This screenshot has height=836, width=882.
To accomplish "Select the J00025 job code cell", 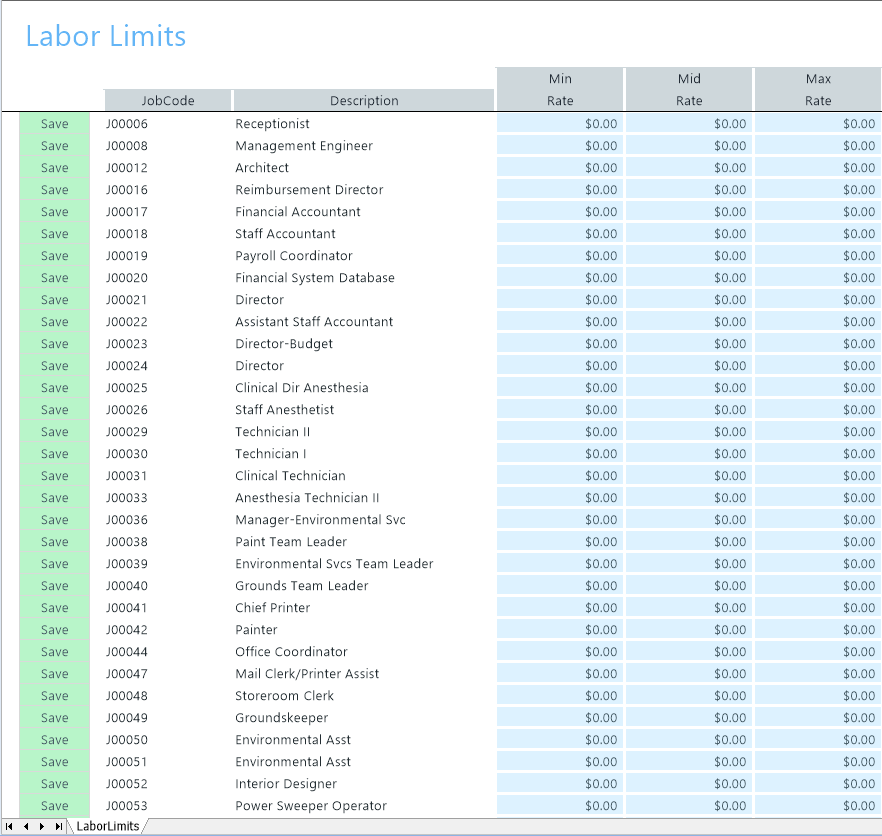I will pyautogui.click(x=127, y=388).
